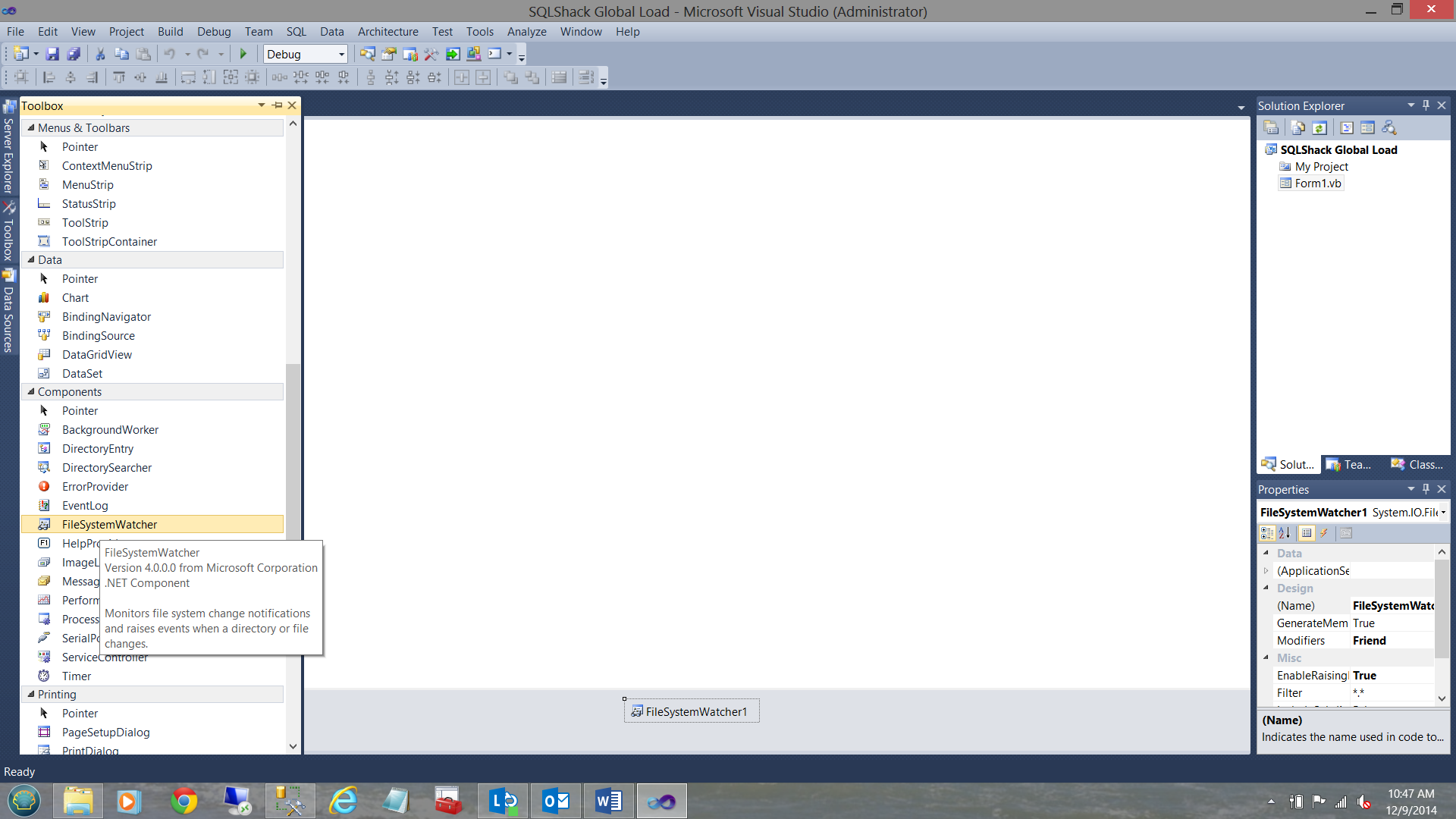Click the Save All toolbar icon
This screenshot has height=819, width=1456.
[x=74, y=54]
